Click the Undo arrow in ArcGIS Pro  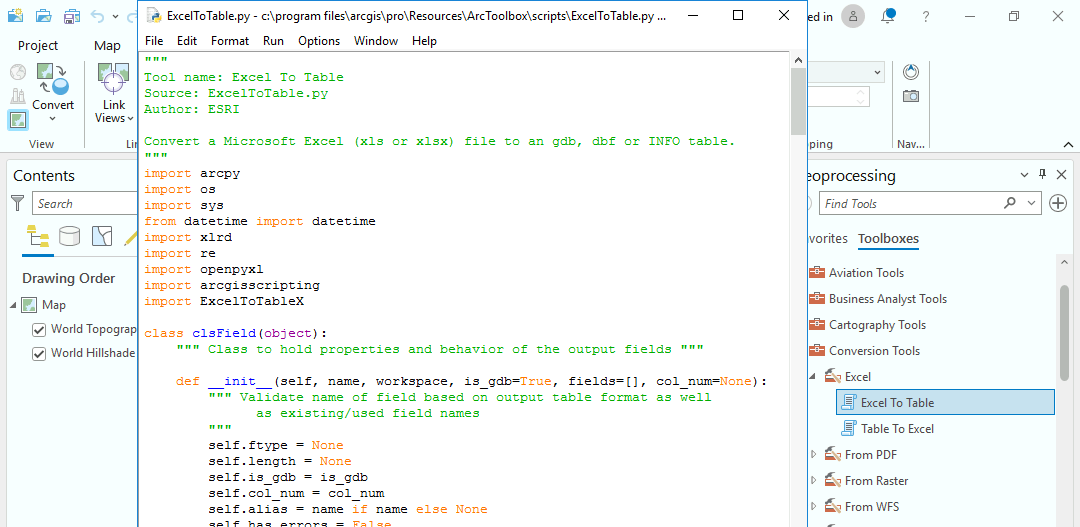[x=97, y=15]
